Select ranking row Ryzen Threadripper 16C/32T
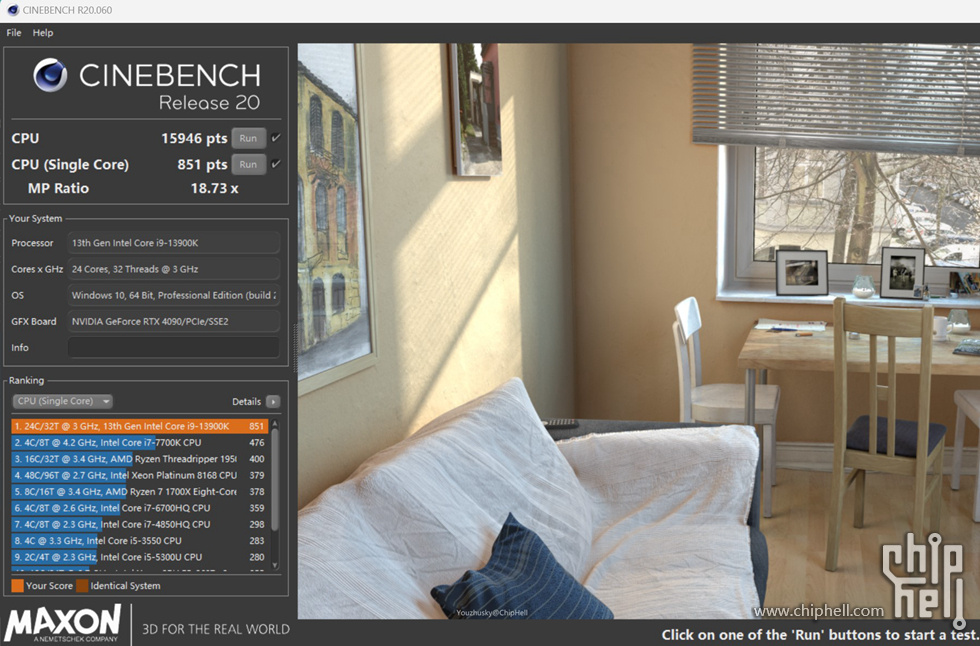980x646 pixels. 139,459
